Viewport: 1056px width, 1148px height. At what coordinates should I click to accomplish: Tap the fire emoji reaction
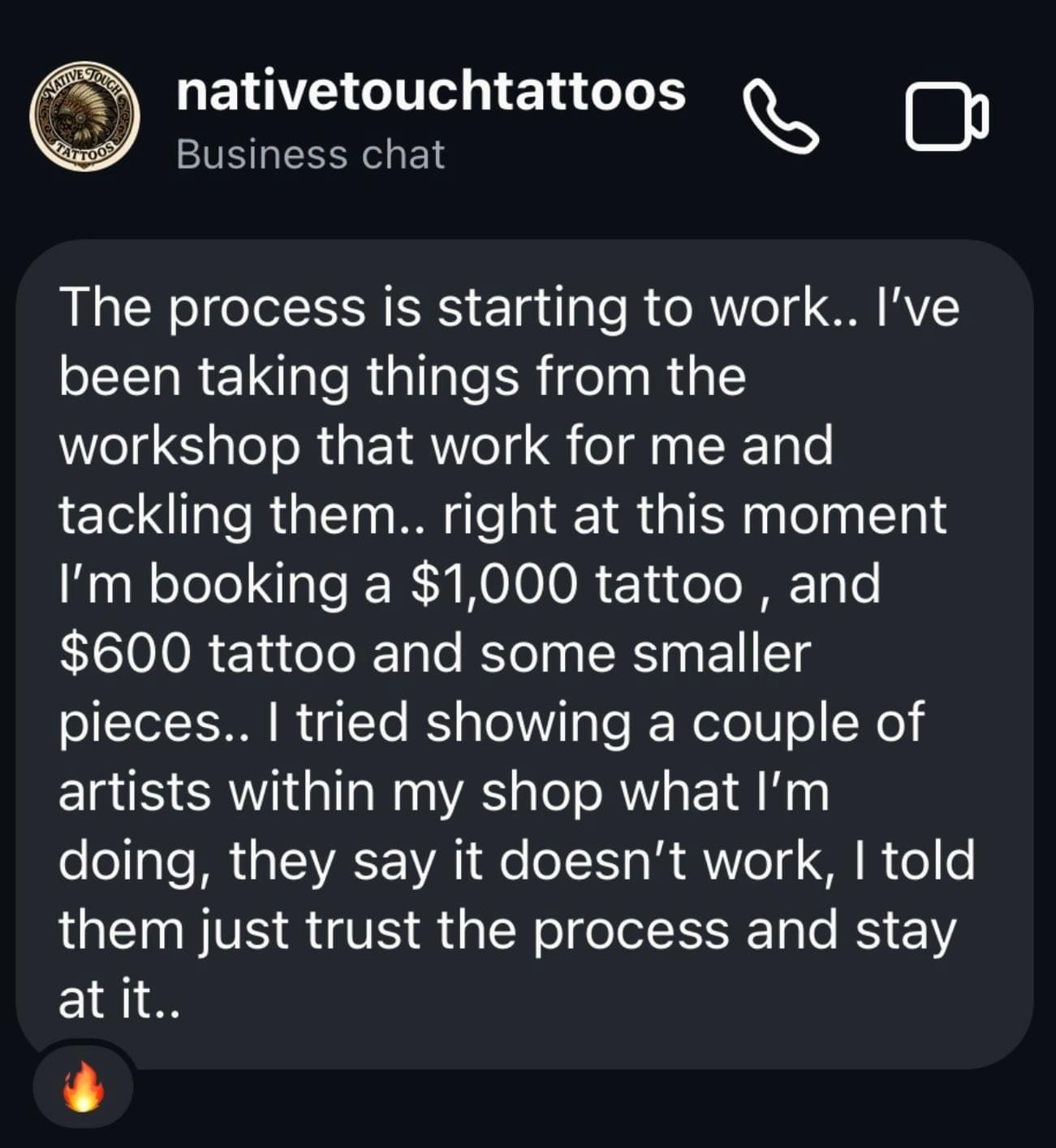point(84,1087)
